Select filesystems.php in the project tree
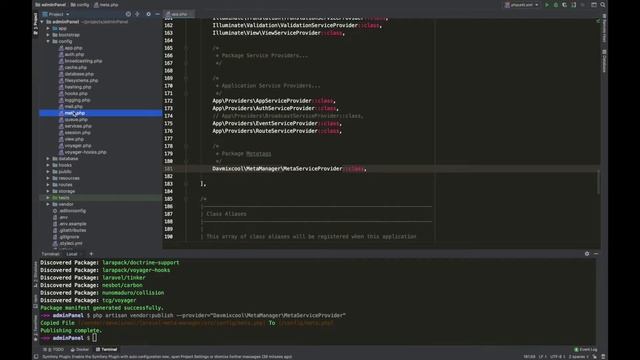The width and height of the screenshot is (640, 360). tap(78, 81)
